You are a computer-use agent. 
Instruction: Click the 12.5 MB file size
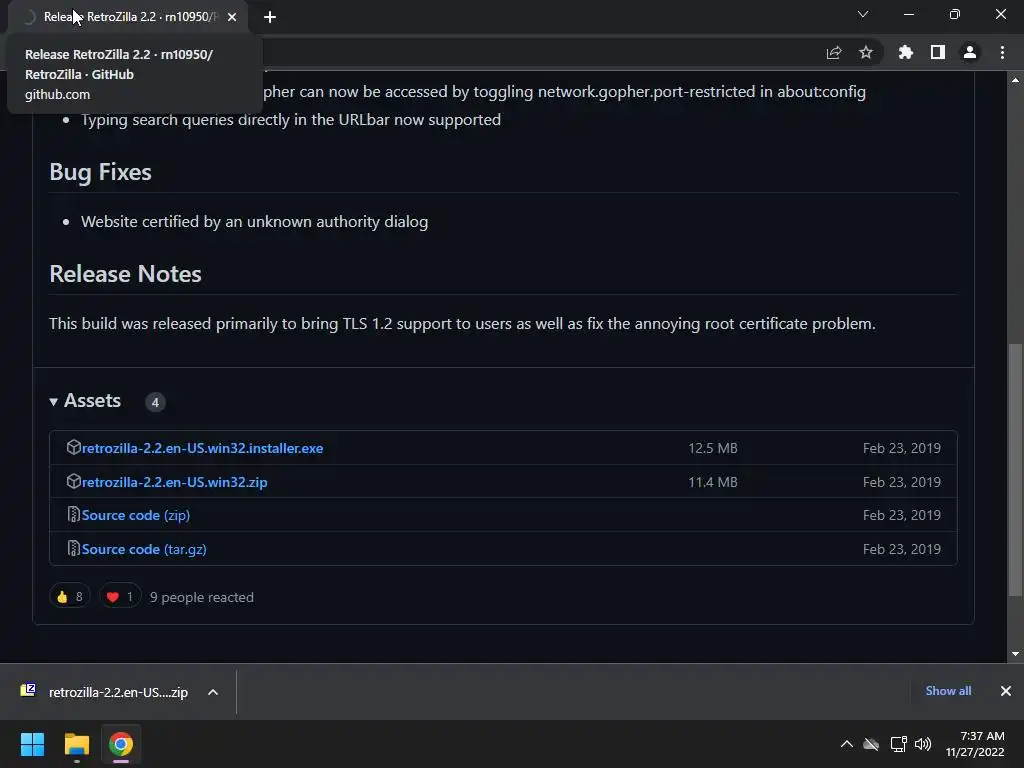[712, 448]
